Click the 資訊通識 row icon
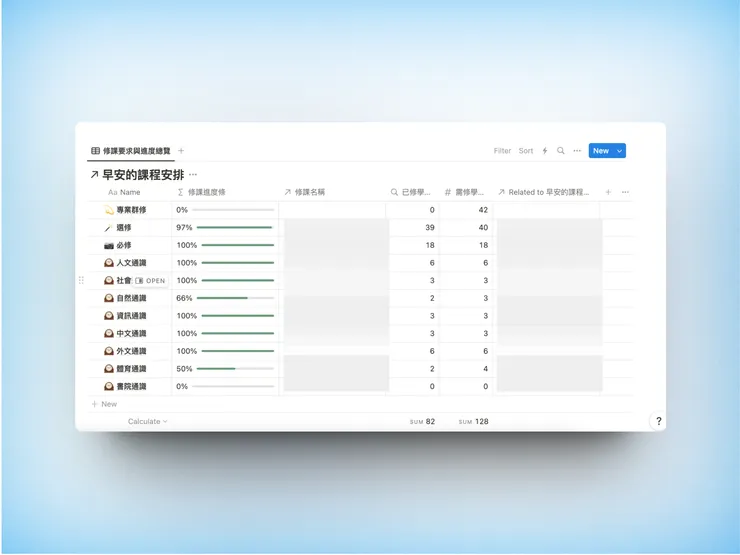Viewport: 740px width, 555px height. click(x=109, y=316)
